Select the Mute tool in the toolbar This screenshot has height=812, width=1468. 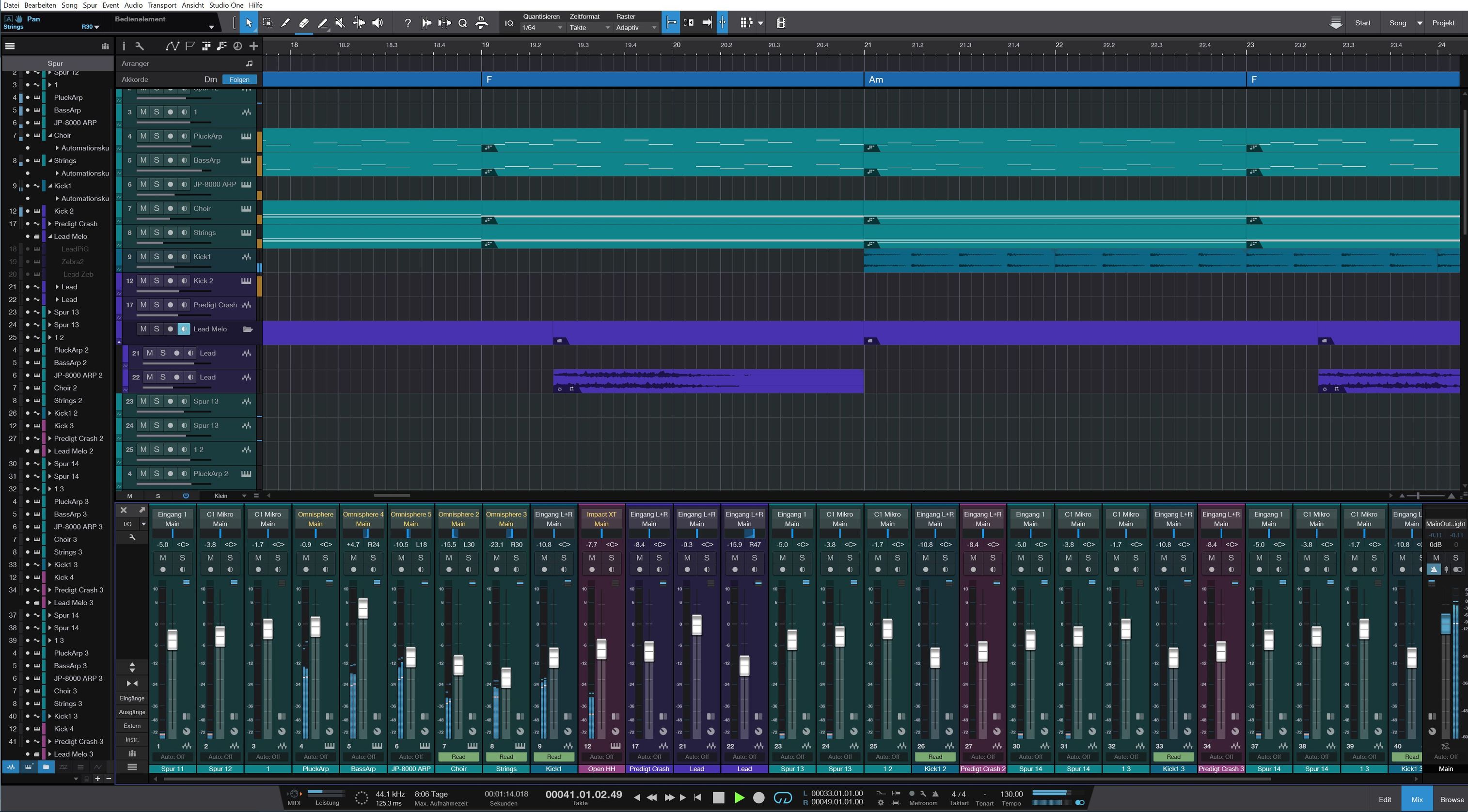340,23
